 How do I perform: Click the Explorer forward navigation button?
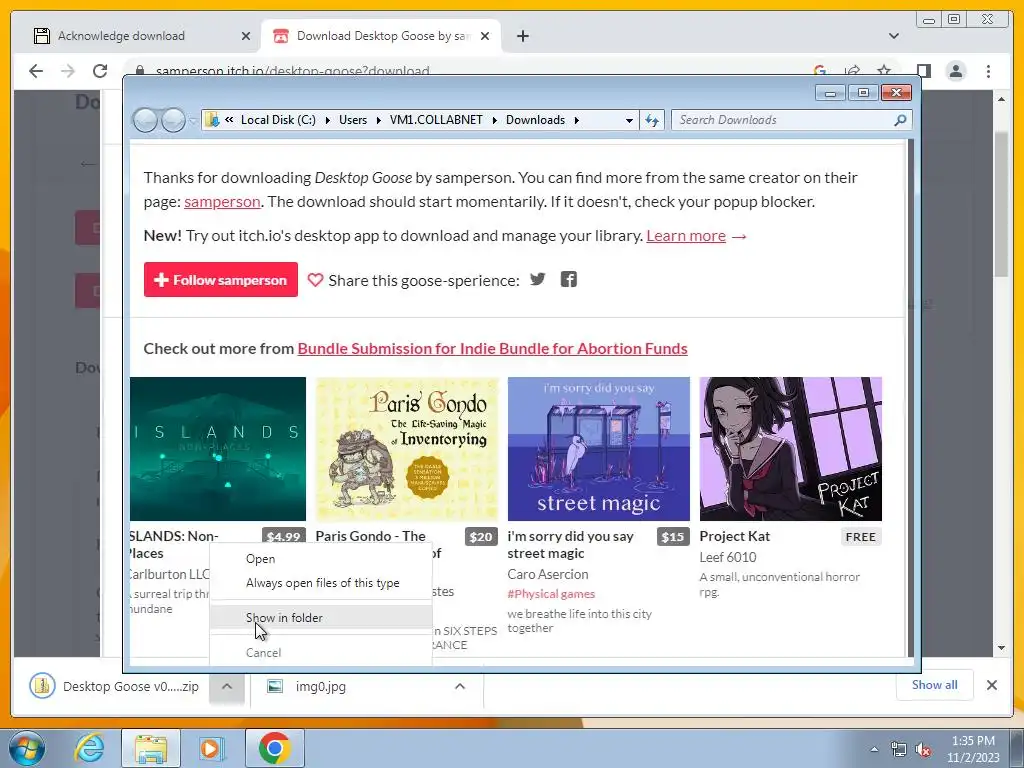[172, 120]
